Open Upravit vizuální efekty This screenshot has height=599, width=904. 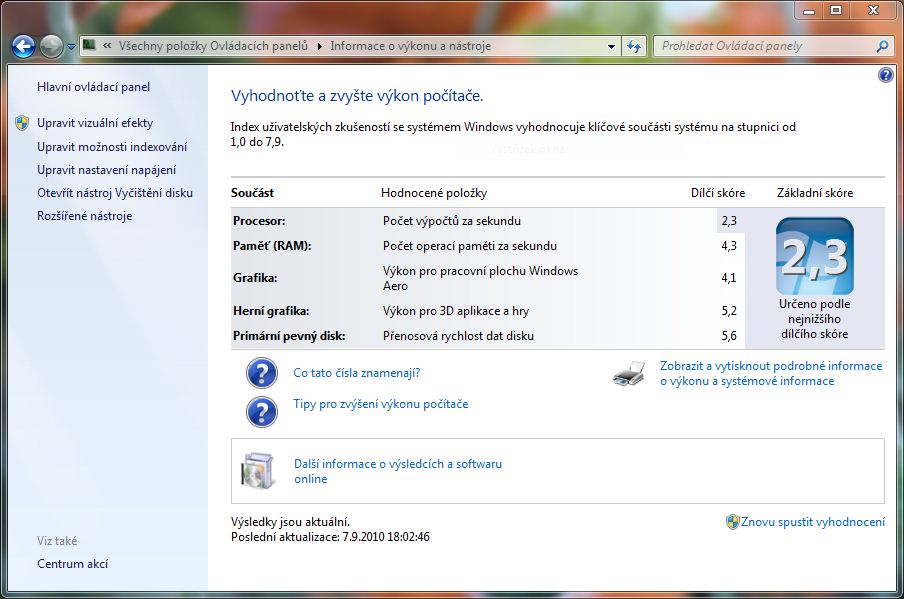(x=95, y=123)
